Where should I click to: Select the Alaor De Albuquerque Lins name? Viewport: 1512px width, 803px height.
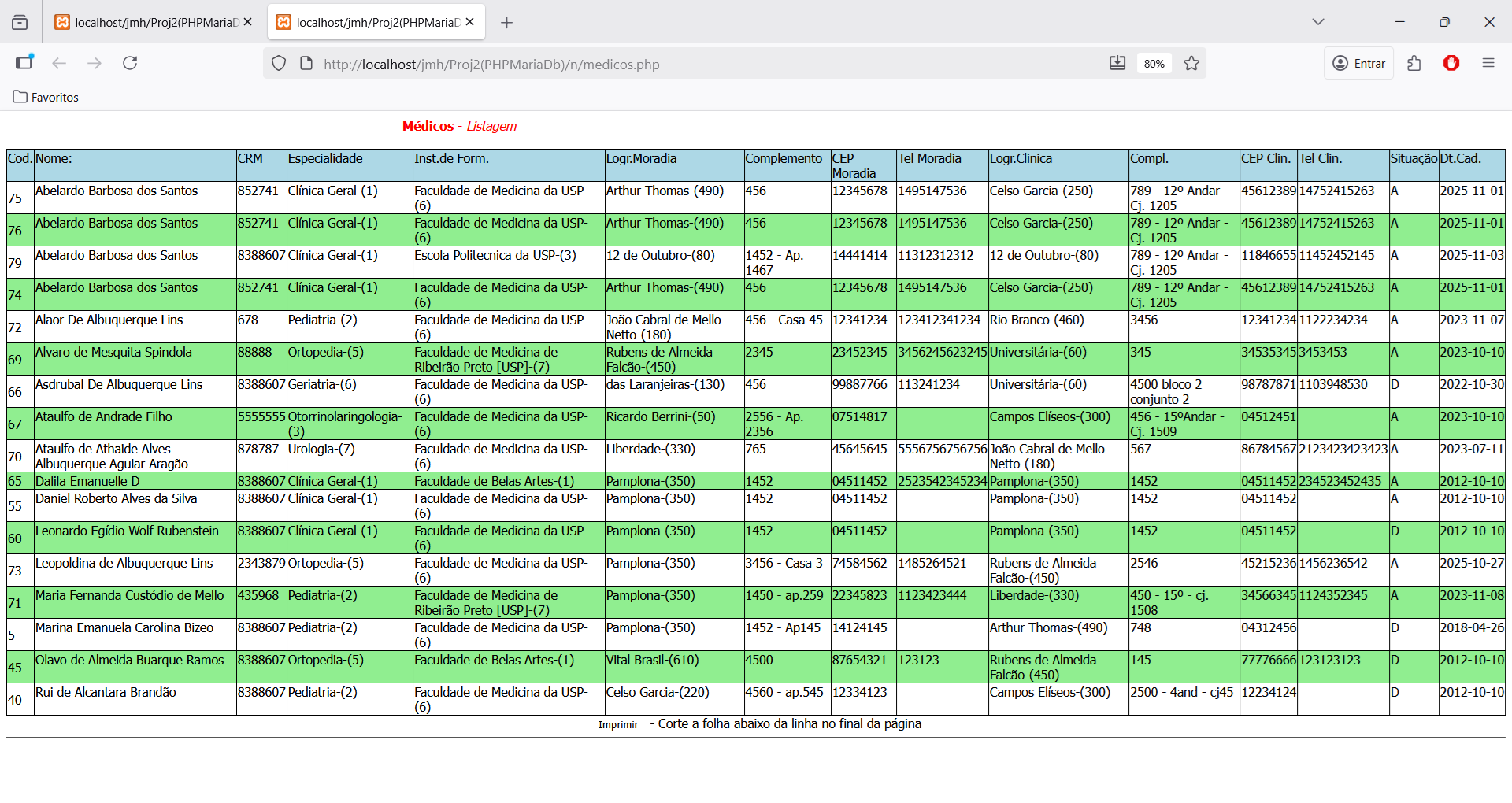(109, 320)
